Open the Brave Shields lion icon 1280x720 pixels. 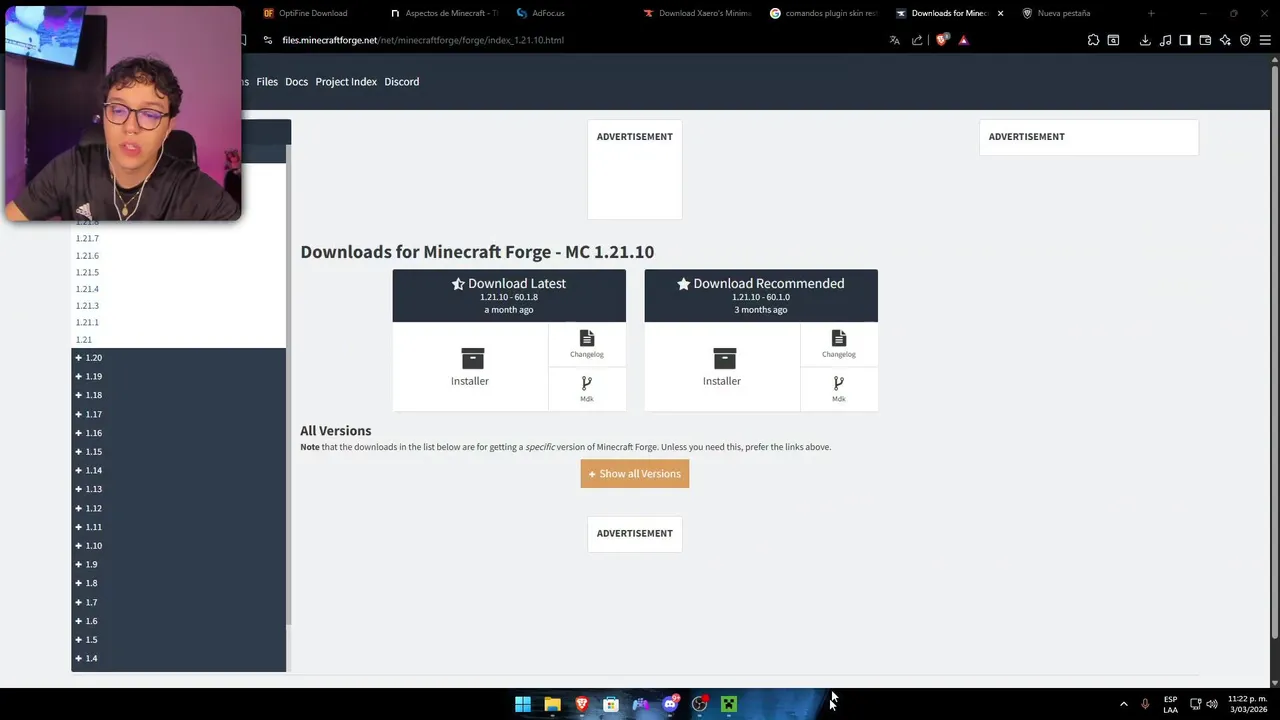point(941,40)
